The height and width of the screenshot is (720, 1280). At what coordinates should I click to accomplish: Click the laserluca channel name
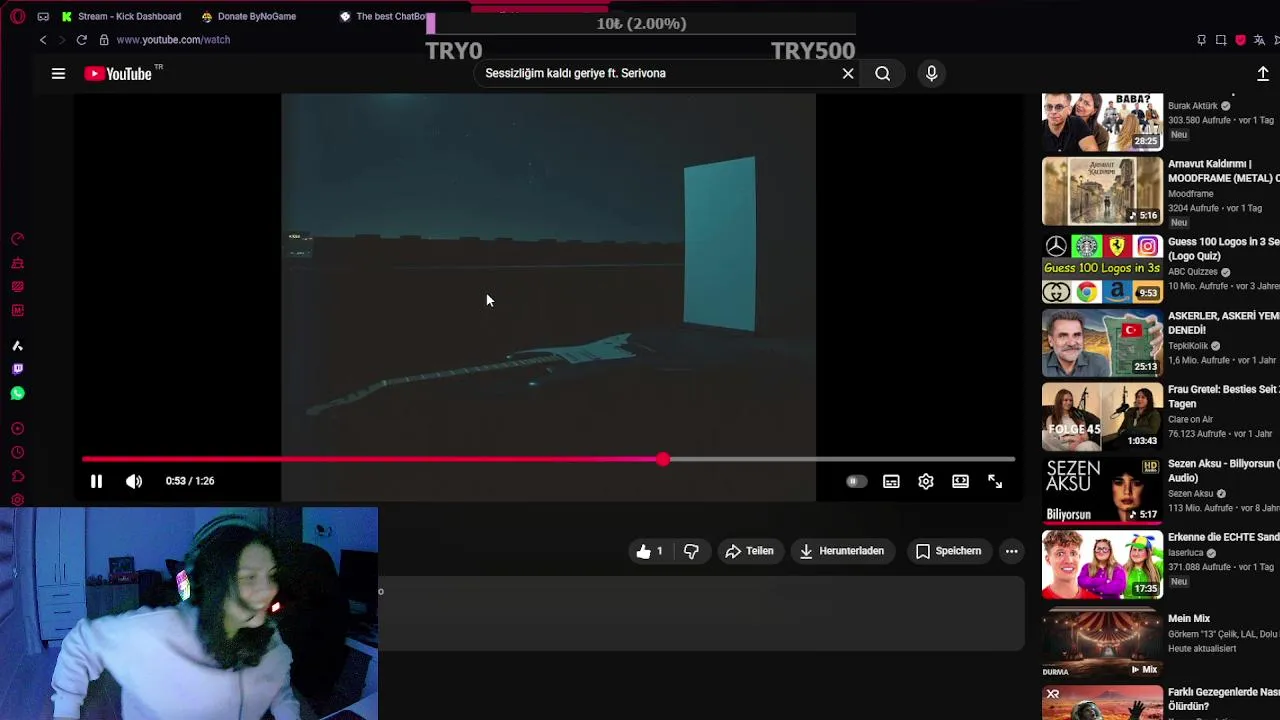tap(1187, 553)
